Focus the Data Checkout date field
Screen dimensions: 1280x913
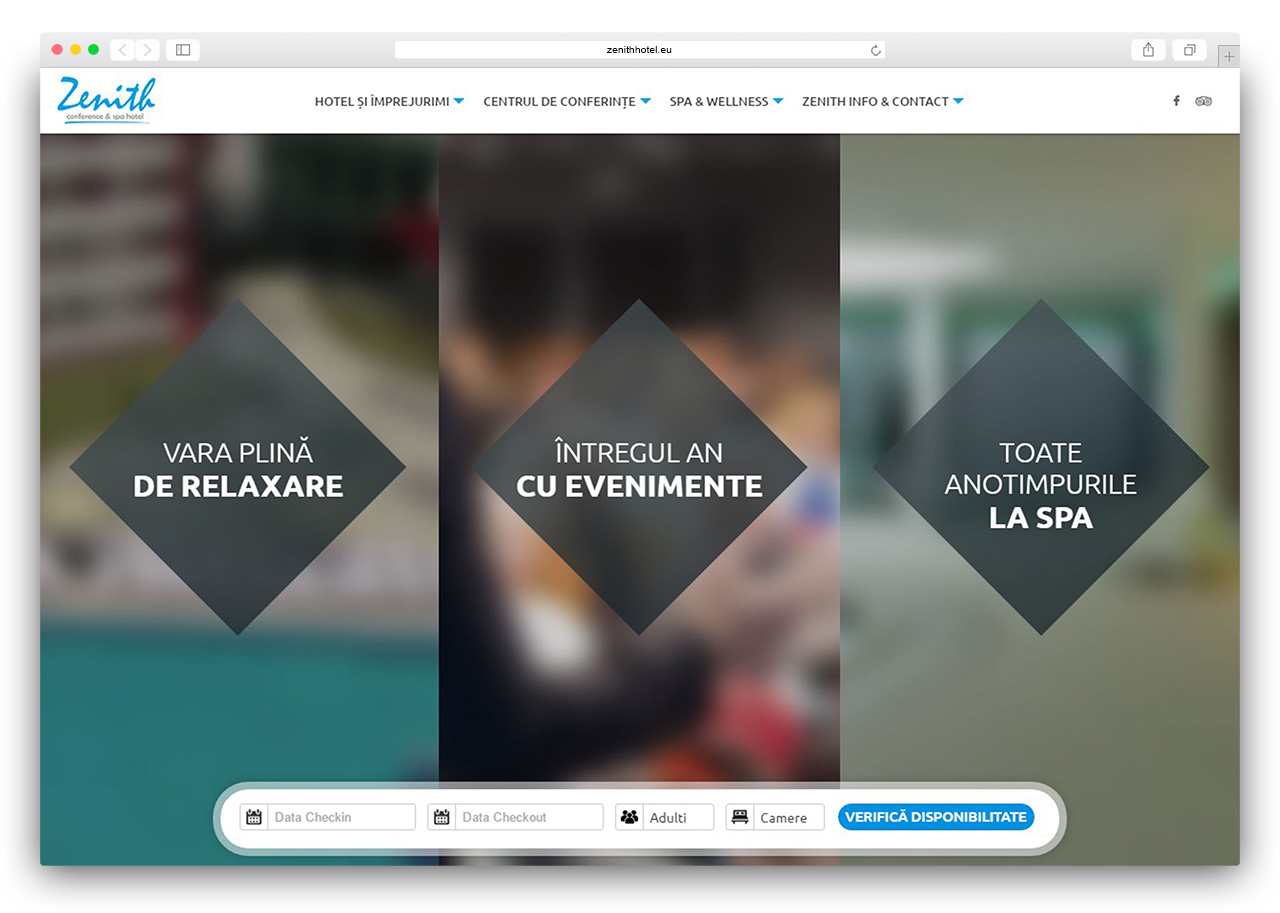516,817
